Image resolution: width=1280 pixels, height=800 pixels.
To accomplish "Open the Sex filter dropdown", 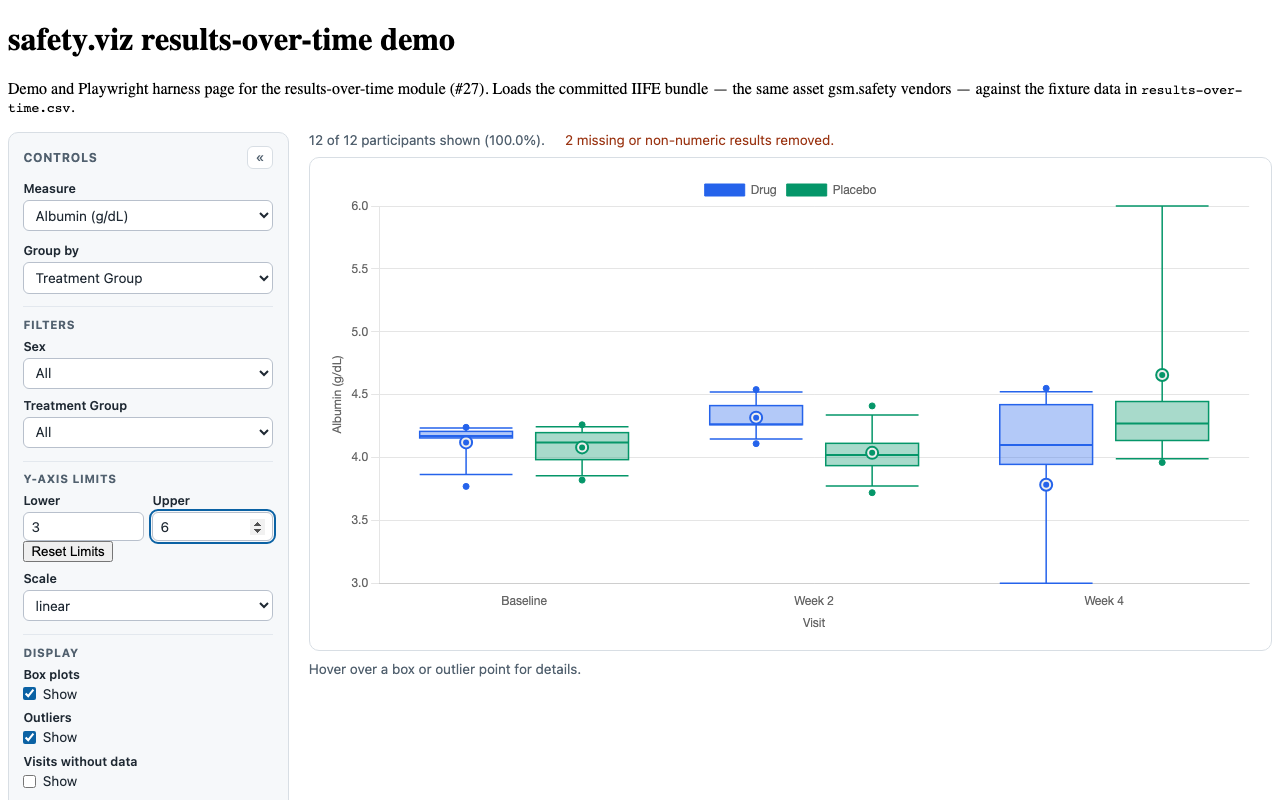I will click(148, 373).
